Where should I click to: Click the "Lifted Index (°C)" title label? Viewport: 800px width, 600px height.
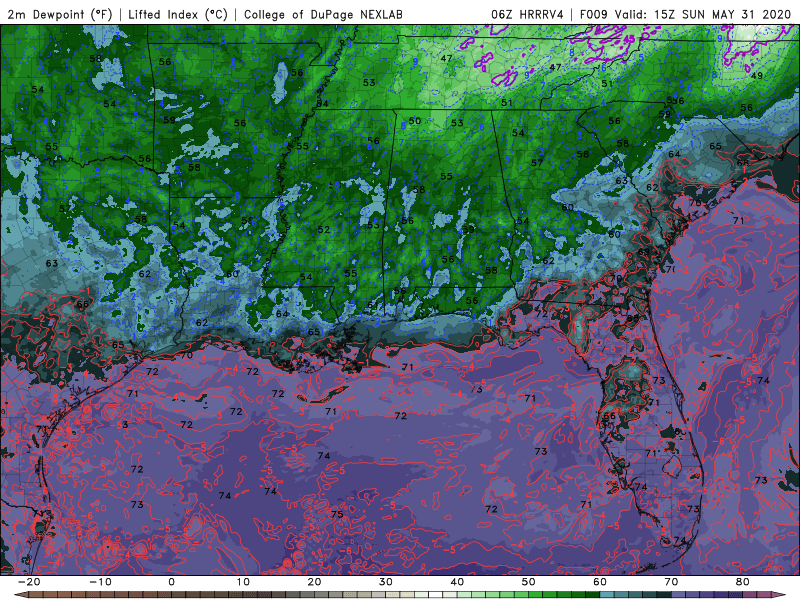[178, 14]
